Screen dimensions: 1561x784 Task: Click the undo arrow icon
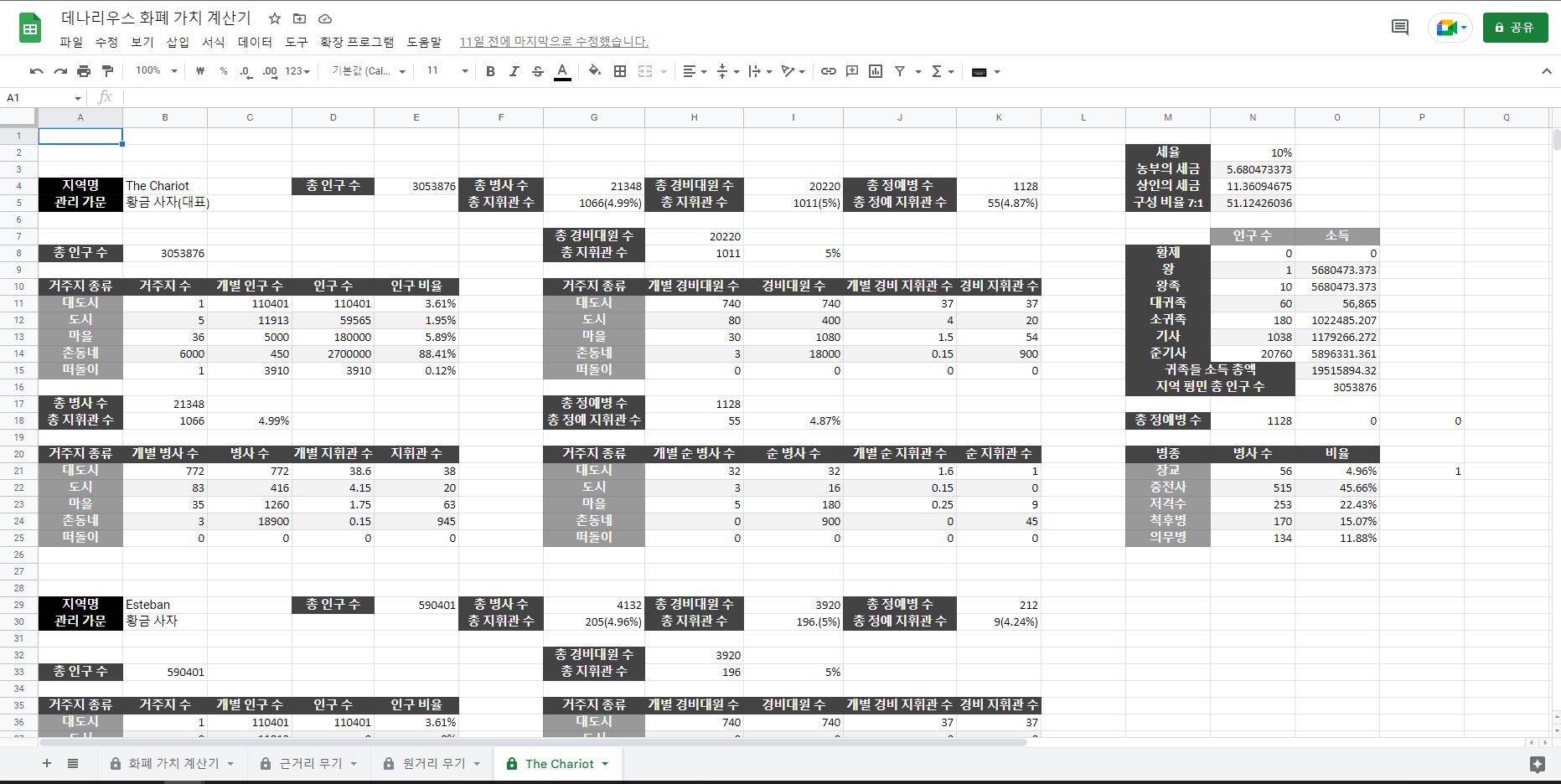coord(36,71)
